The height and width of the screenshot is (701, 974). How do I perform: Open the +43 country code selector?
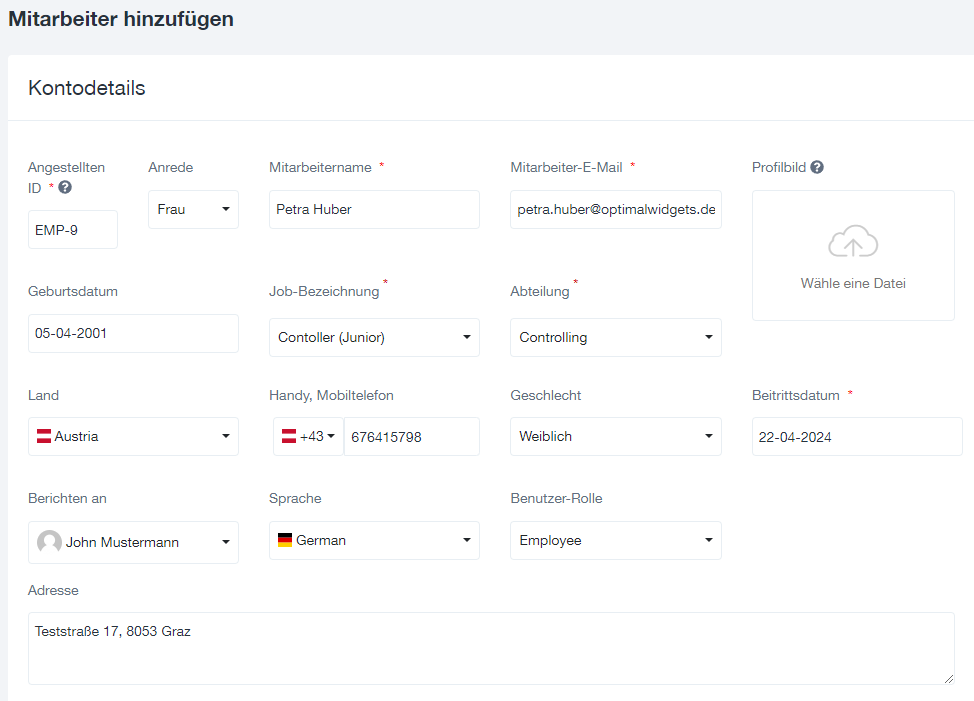[x=308, y=436]
